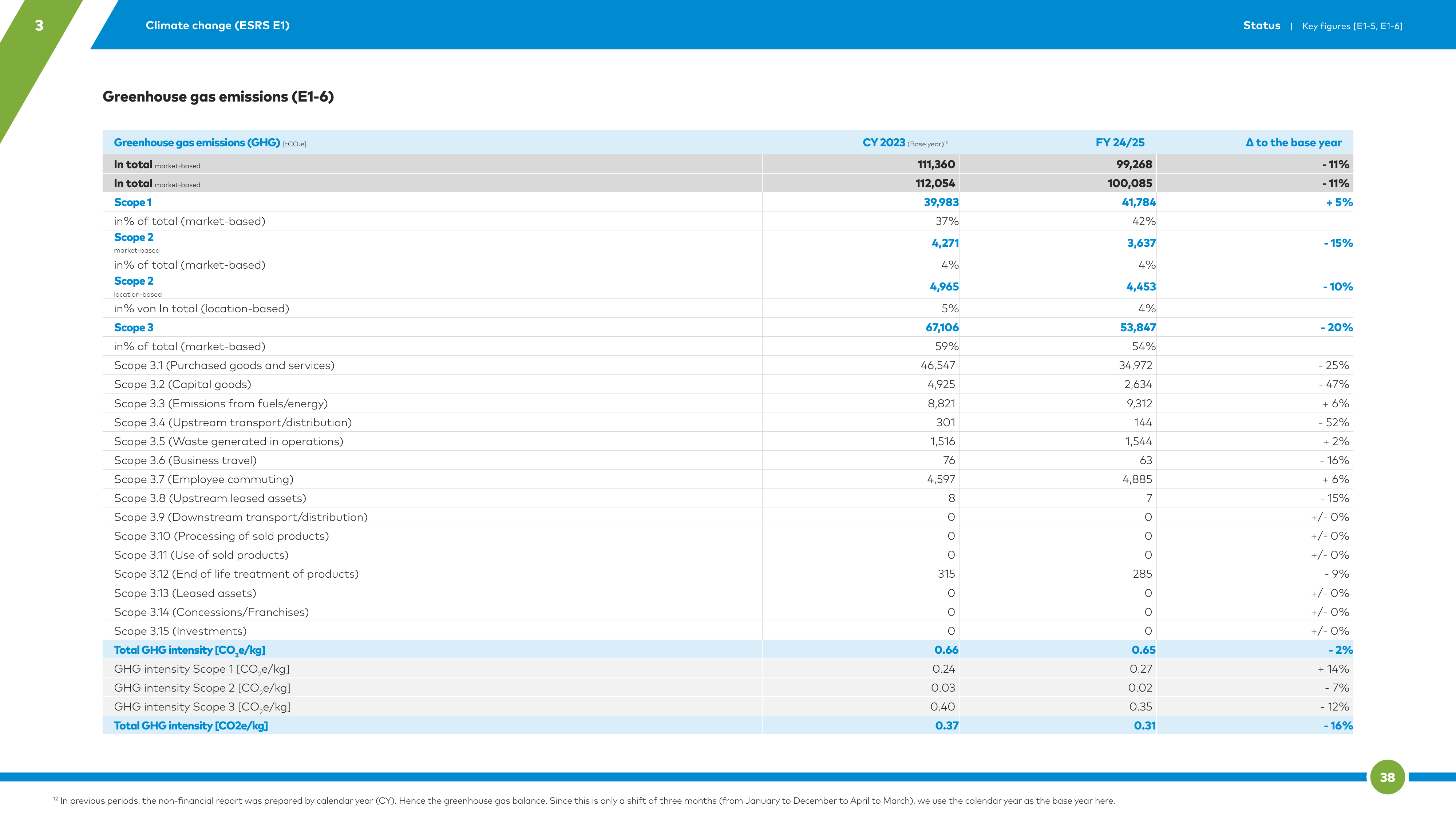Click the chapter number 3 badge

[39, 25]
